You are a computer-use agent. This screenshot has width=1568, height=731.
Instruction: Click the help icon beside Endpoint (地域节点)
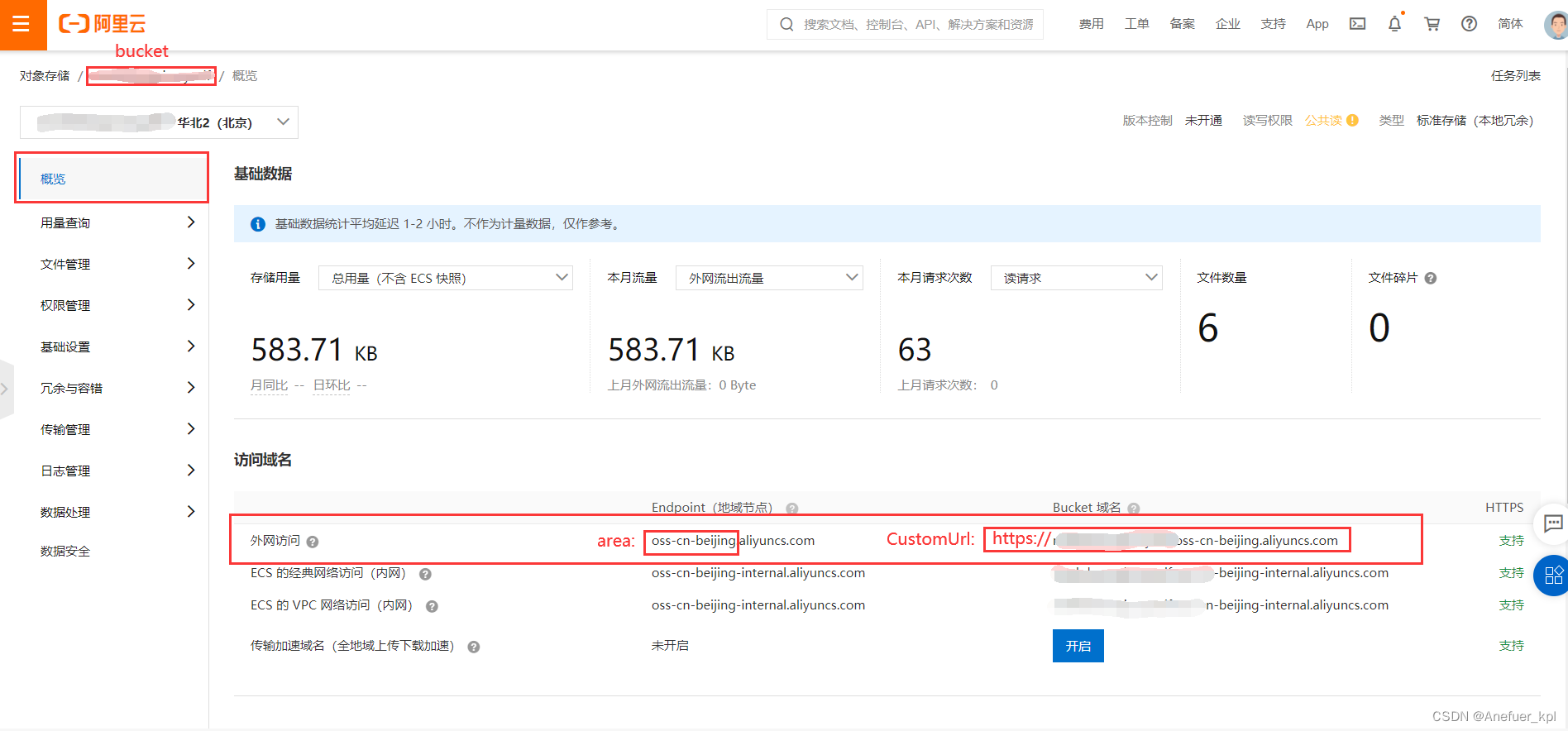[x=791, y=509]
